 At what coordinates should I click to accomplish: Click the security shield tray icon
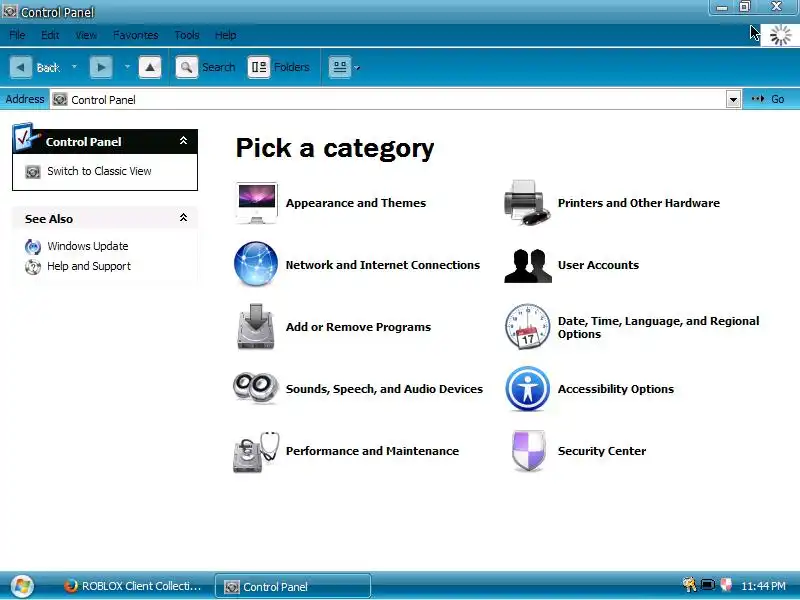(x=726, y=585)
